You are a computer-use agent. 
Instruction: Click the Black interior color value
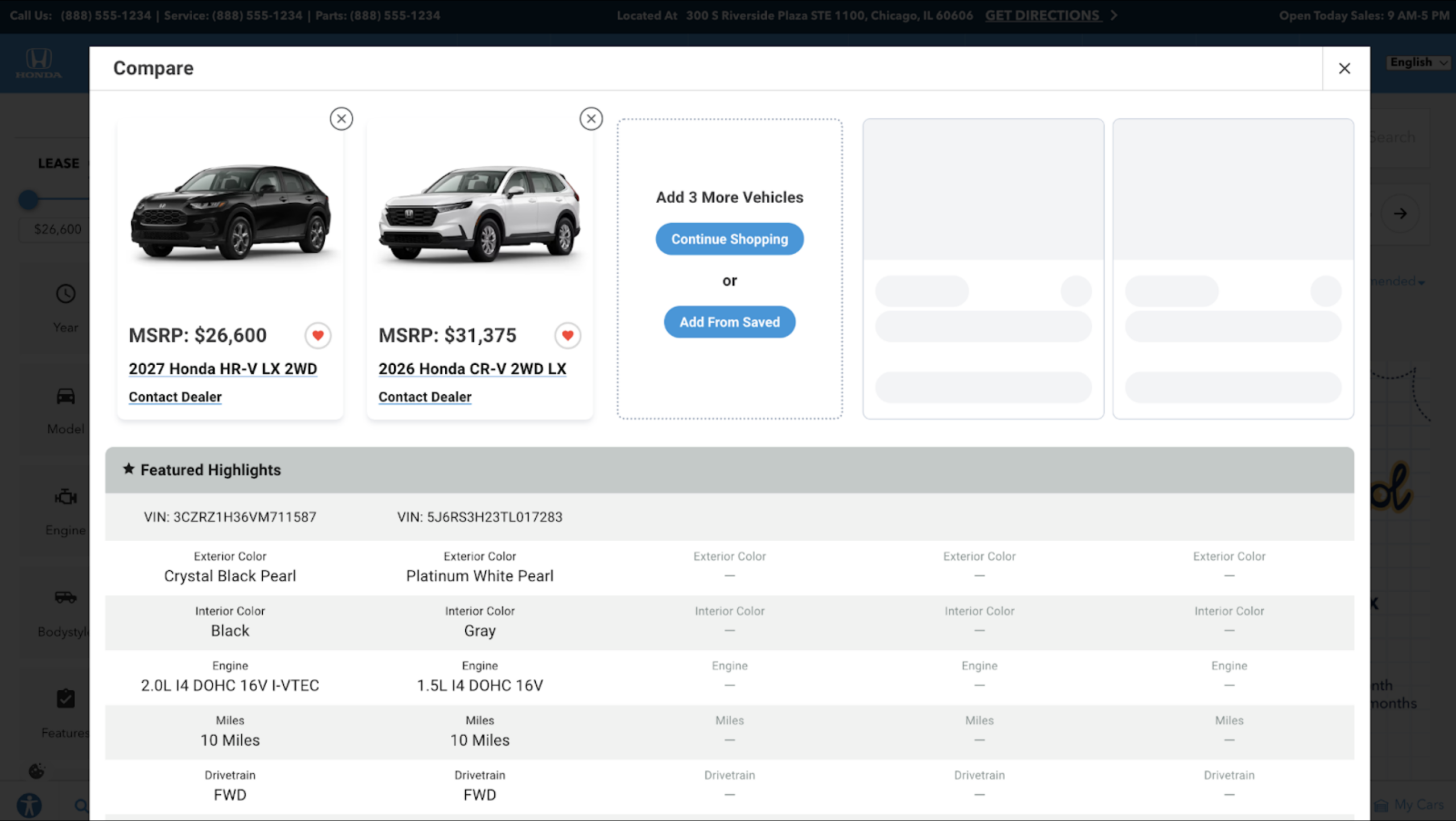pos(230,630)
